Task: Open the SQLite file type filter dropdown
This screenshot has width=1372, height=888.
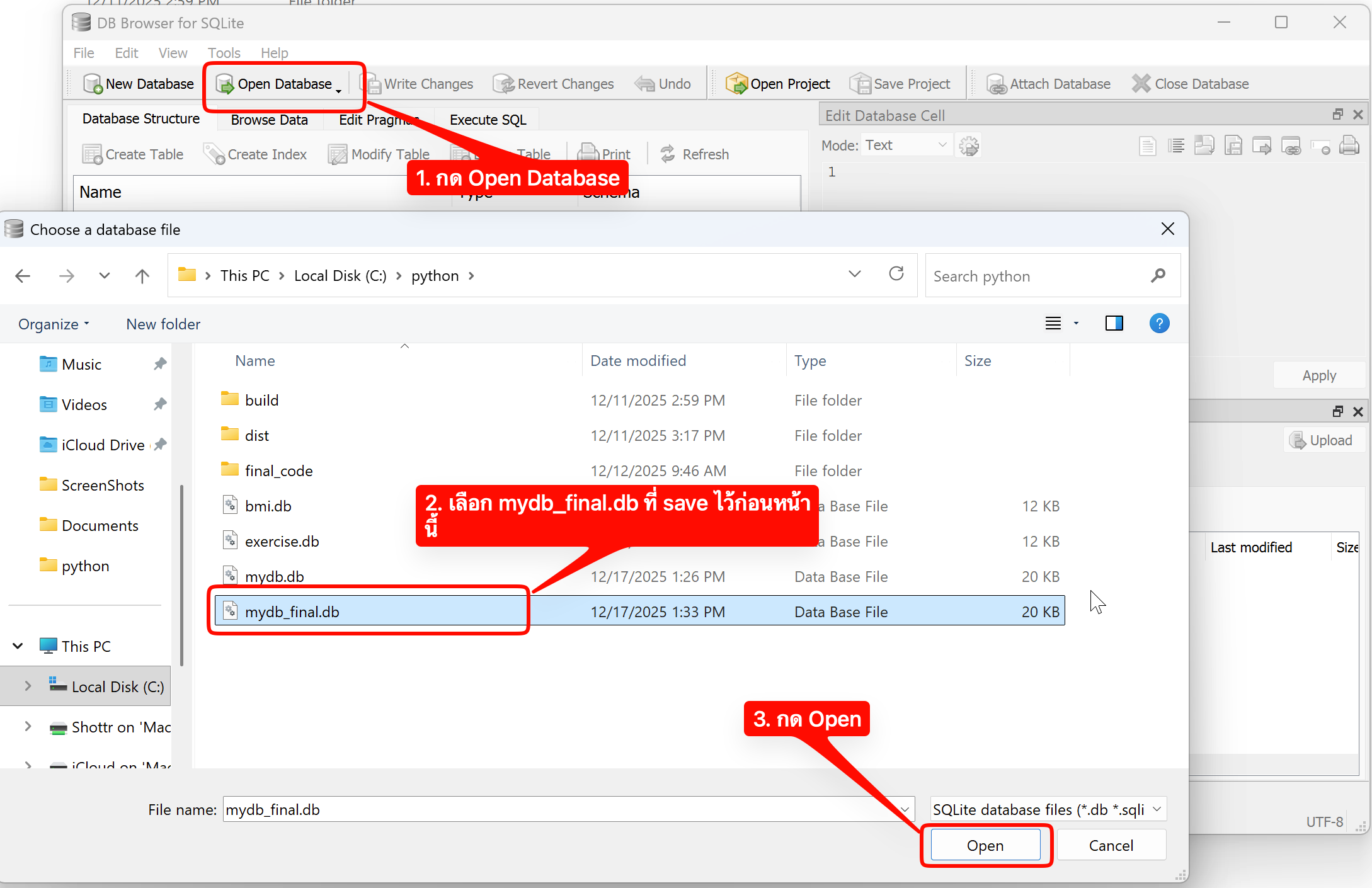Action: click(x=1048, y=809)
